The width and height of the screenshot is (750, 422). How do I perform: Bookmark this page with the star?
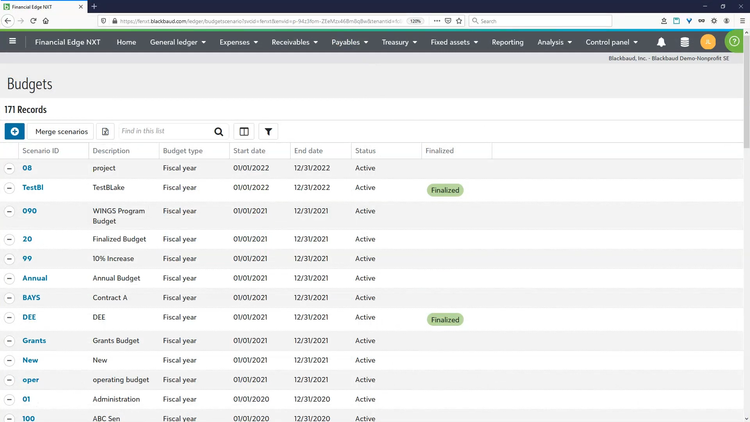tap(459, 21)
